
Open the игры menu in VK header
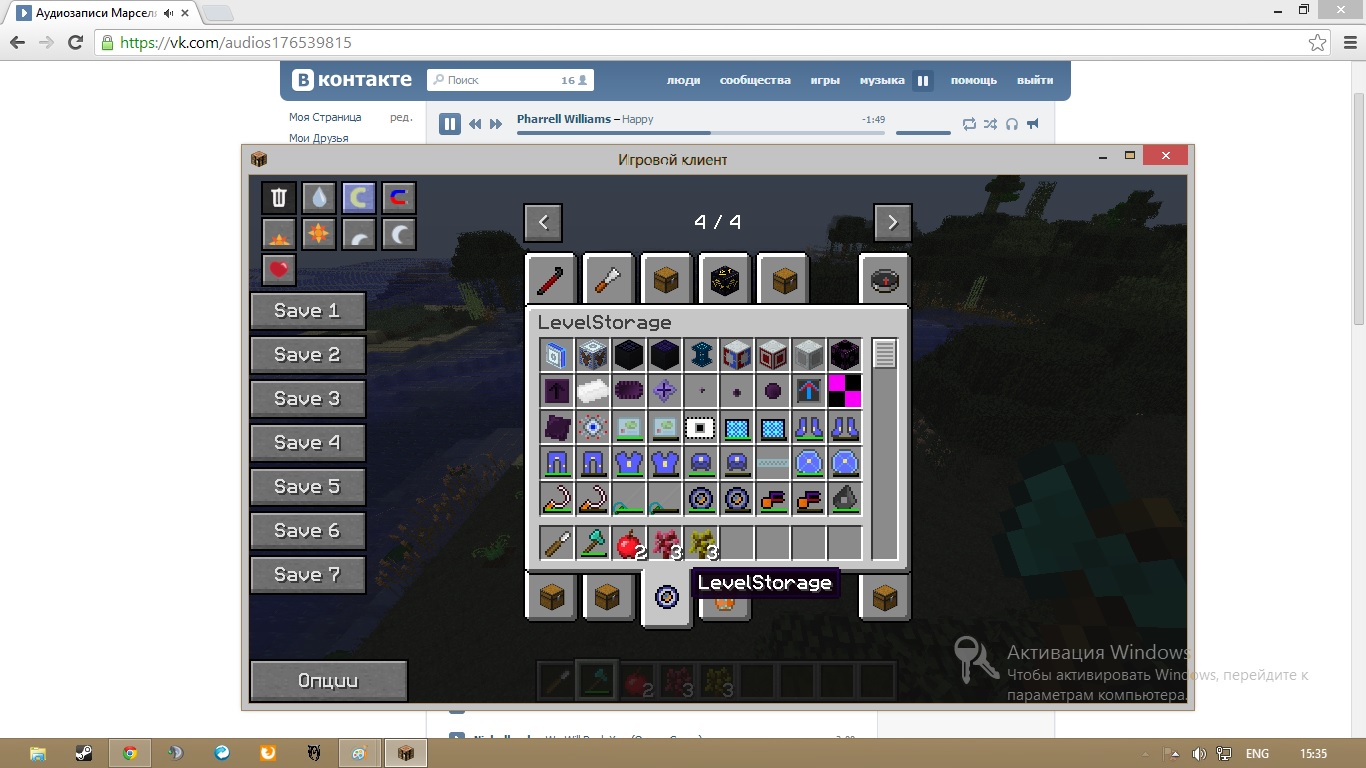pyautogui.click(x=825, y=80)
